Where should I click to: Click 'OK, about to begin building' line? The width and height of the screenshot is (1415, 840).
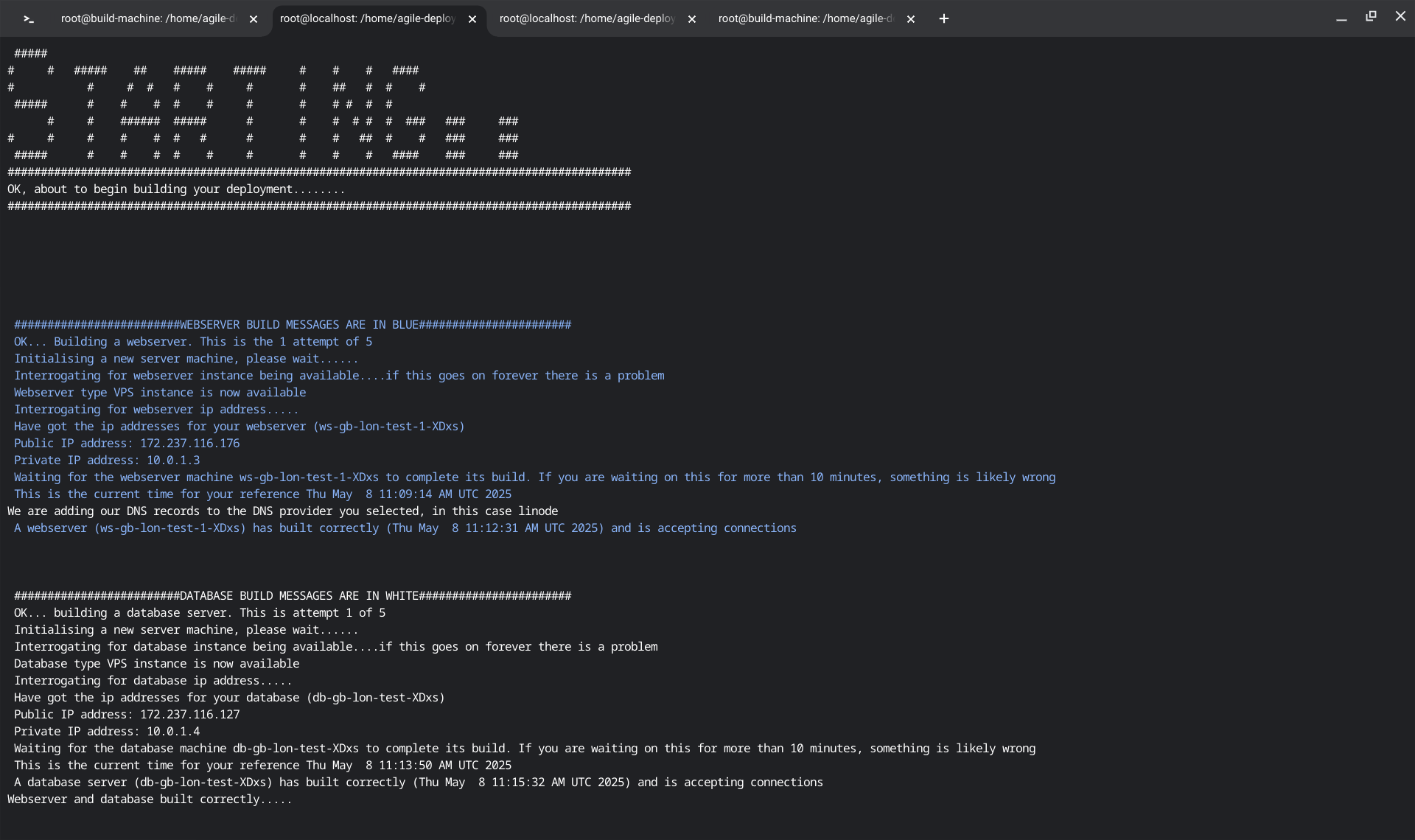point(175,189)
